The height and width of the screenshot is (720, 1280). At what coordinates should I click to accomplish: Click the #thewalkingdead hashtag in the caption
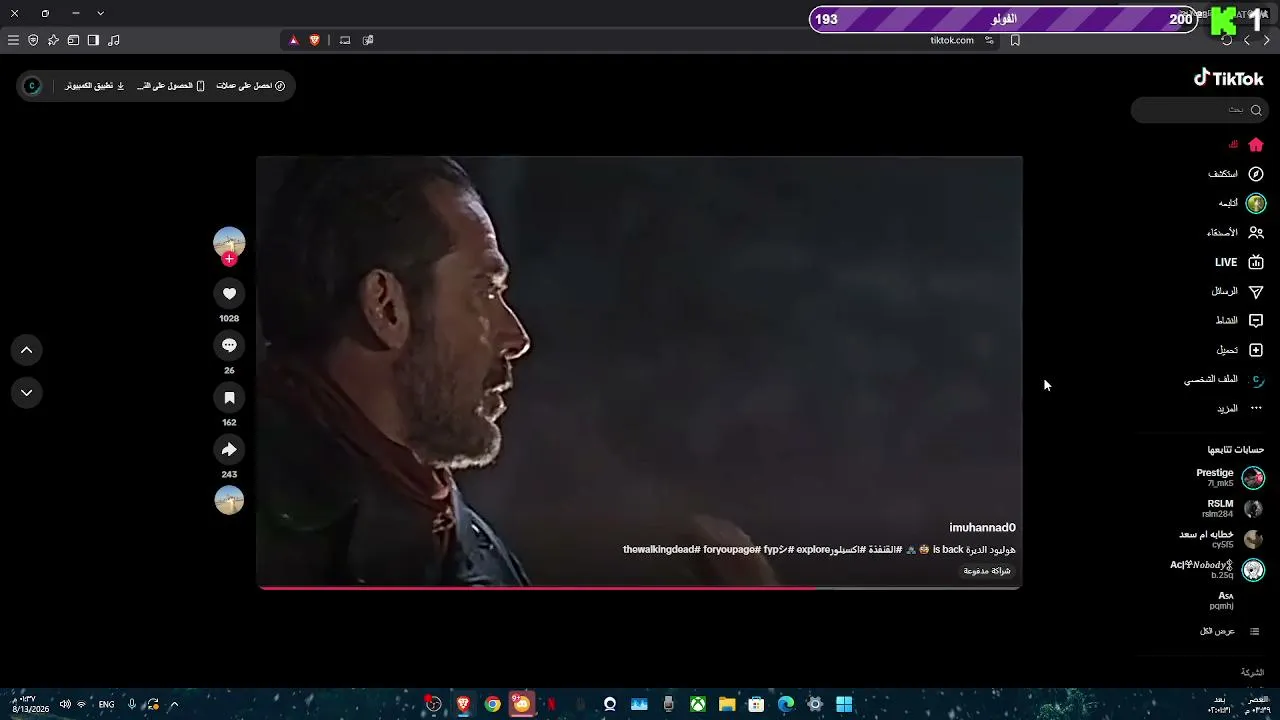coord(661,550)
